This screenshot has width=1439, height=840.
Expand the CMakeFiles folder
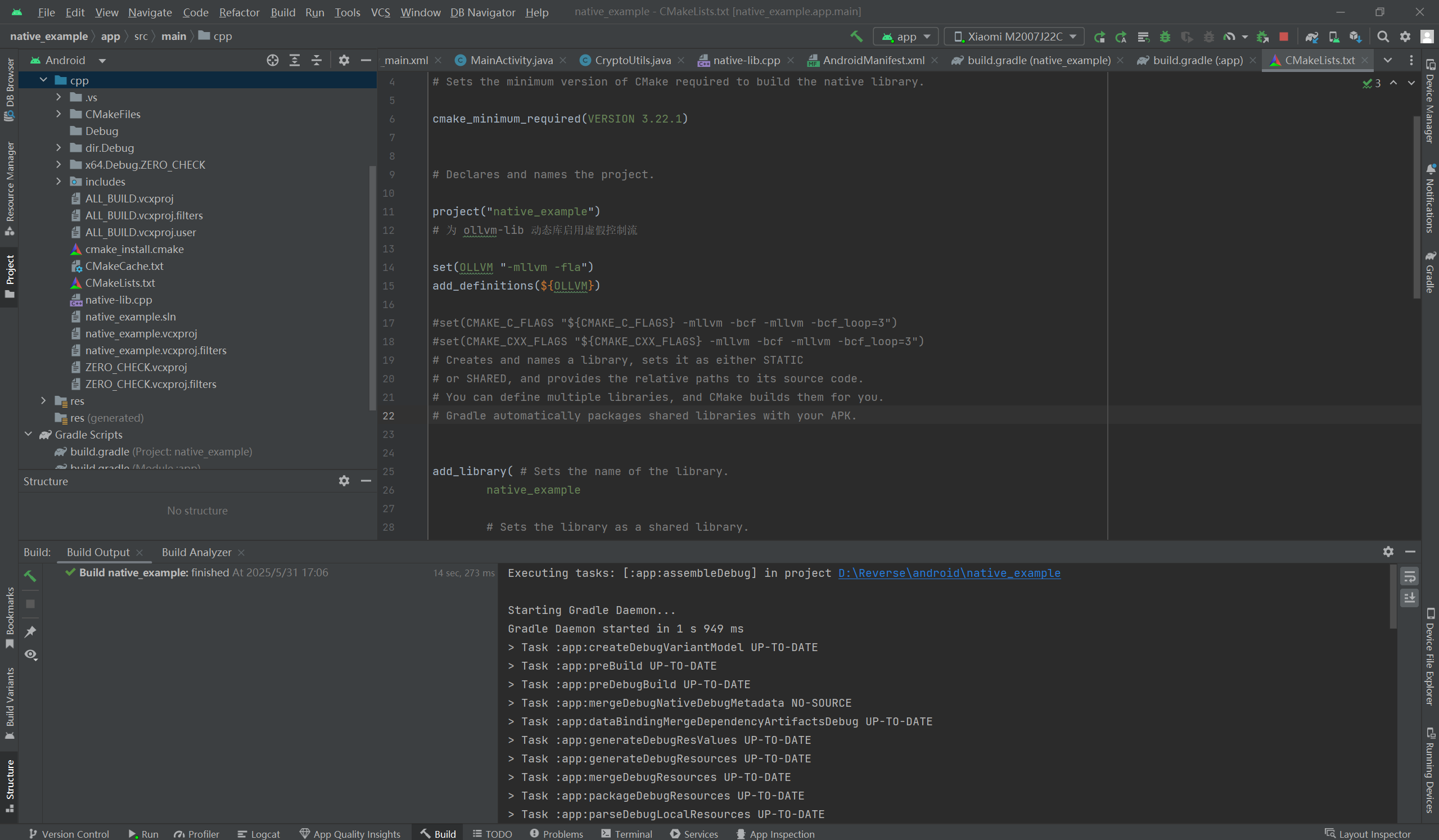click(x=58, y=114)
